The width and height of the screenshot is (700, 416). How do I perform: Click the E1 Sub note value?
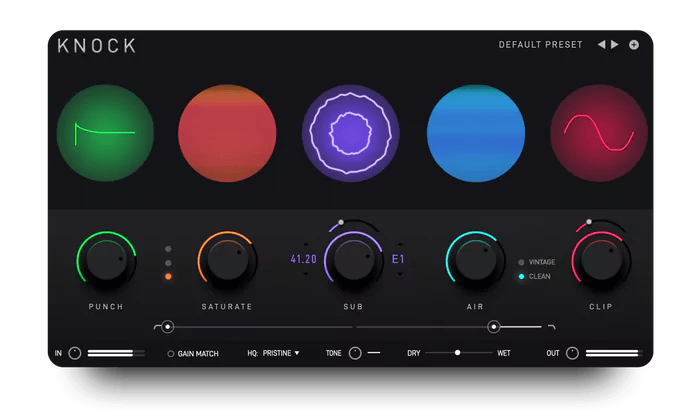398,259
